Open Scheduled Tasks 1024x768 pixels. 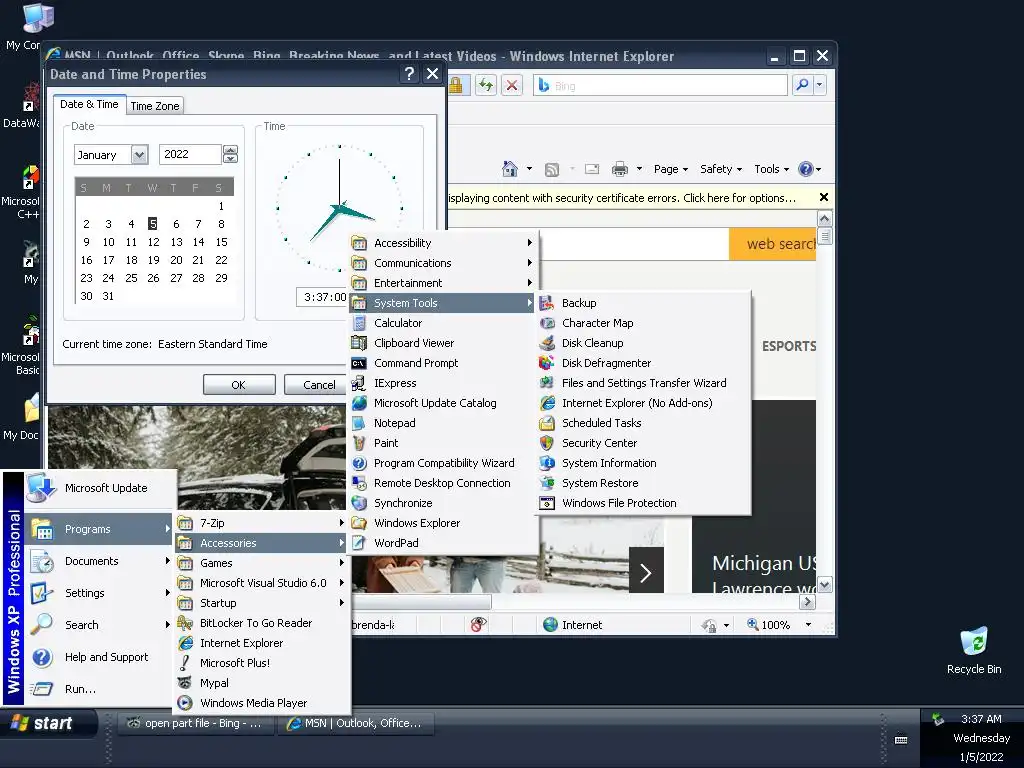click(x=643, y=423)
